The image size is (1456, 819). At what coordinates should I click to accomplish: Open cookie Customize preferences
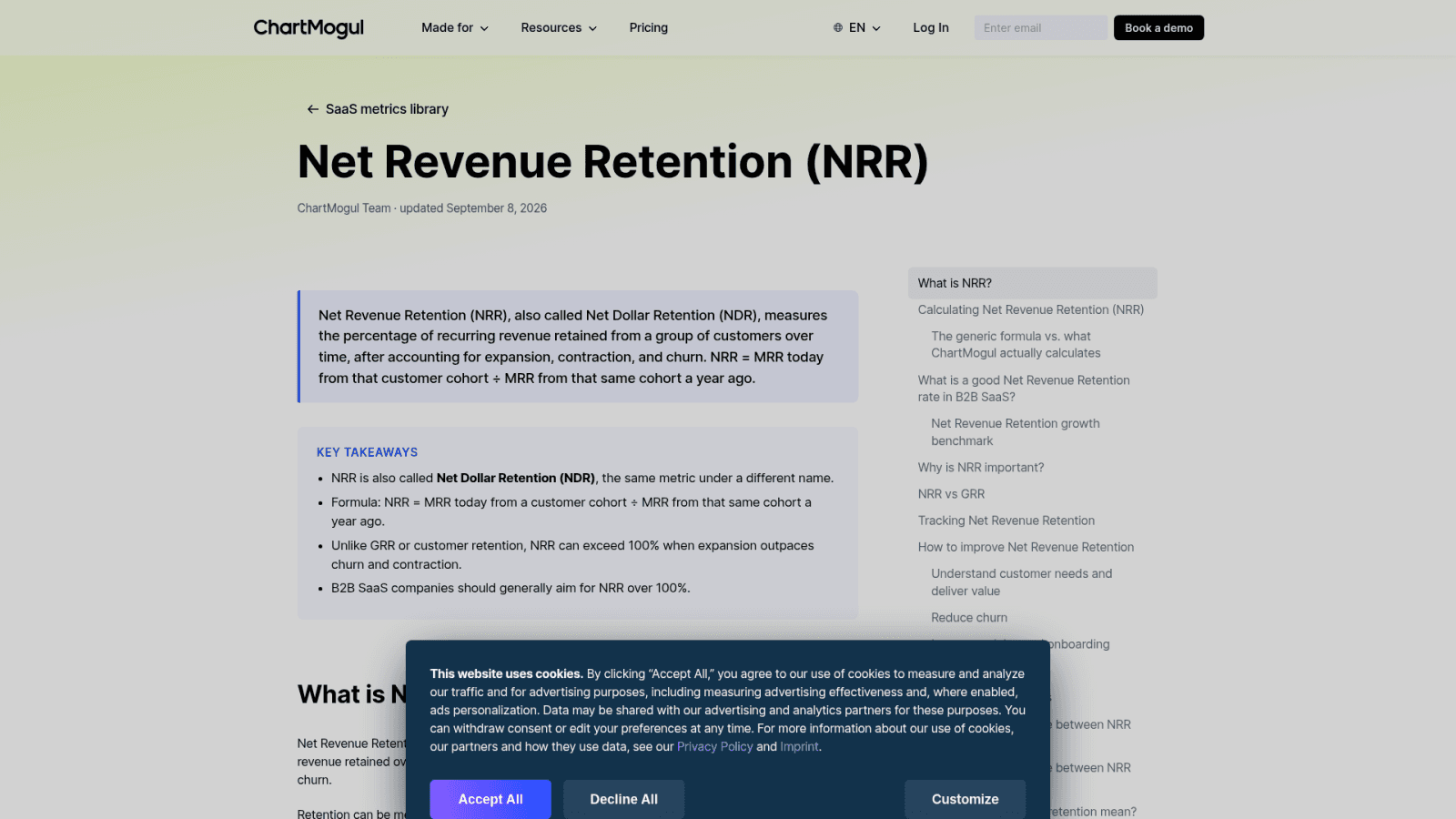point(965,799)
